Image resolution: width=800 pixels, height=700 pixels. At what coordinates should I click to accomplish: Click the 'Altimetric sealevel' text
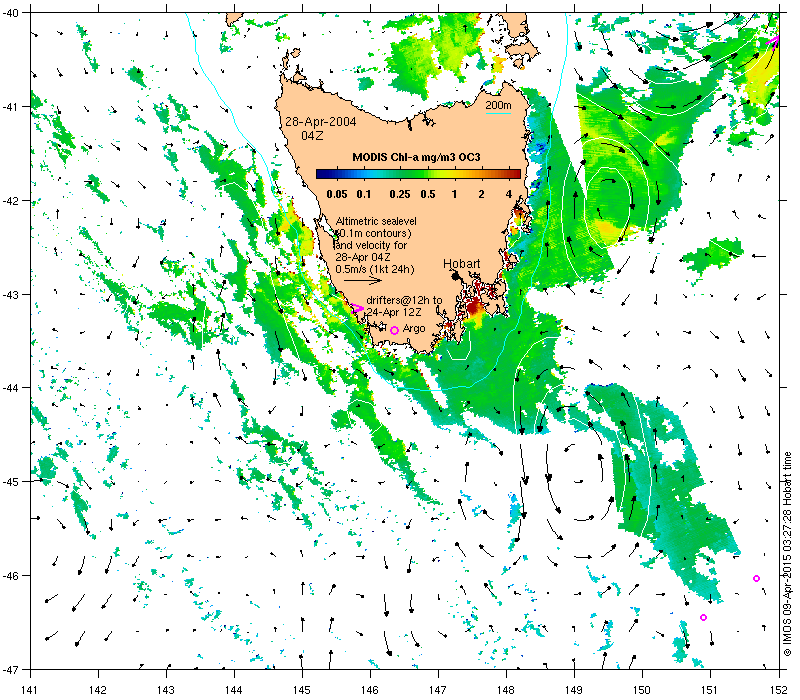376,221
